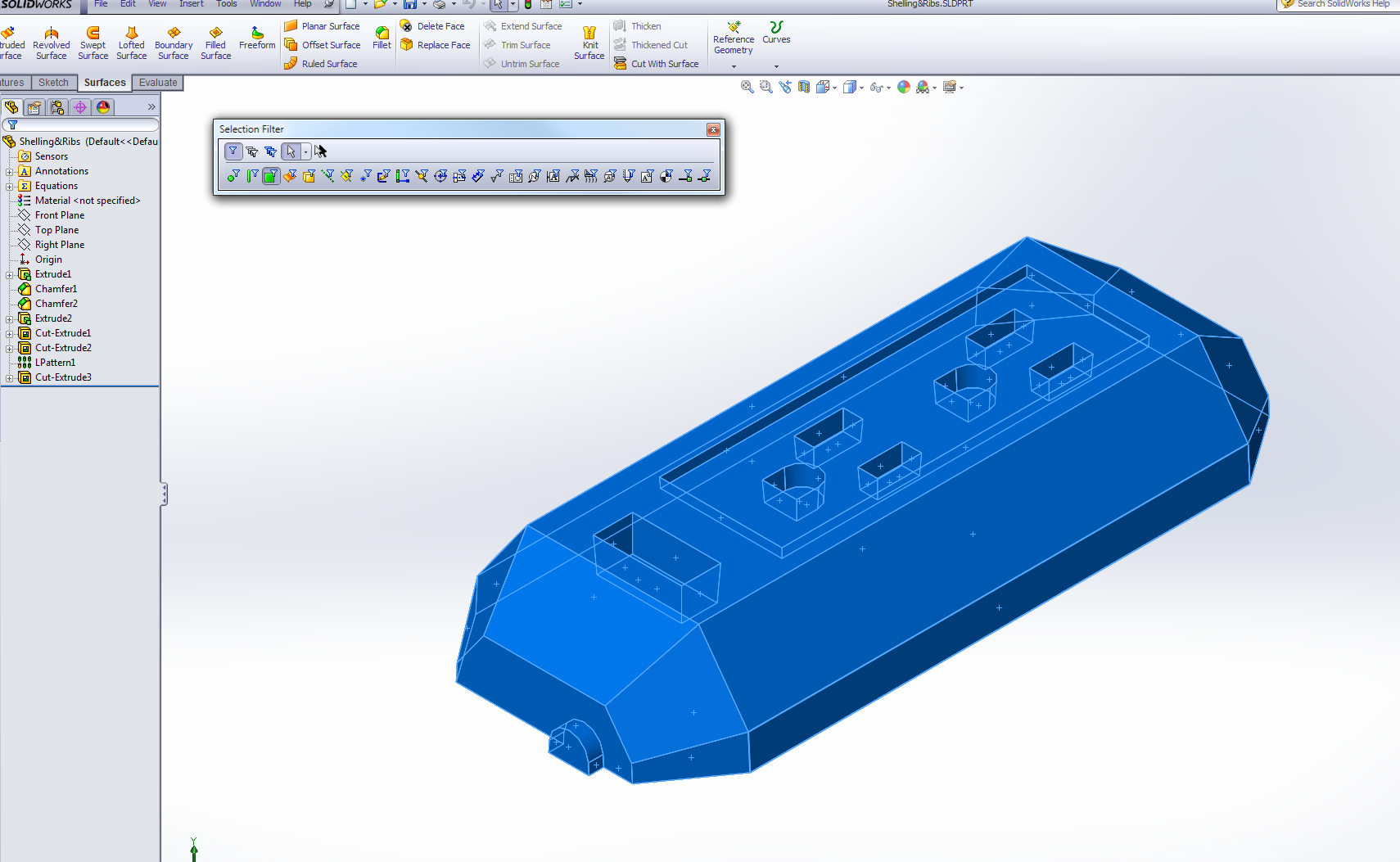Click the Previous View icon
1400x862 pixels.
coord(785,87)
